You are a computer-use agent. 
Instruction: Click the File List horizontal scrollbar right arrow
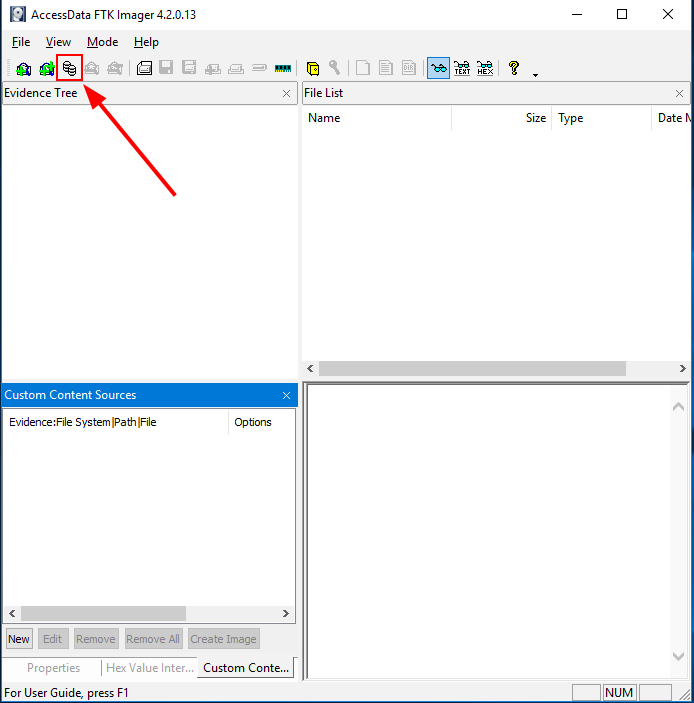(682, 369)
